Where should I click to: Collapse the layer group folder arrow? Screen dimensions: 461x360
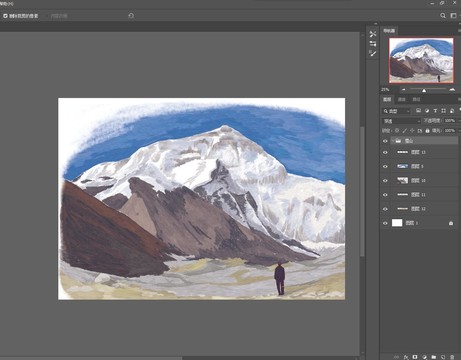point(392,141)
